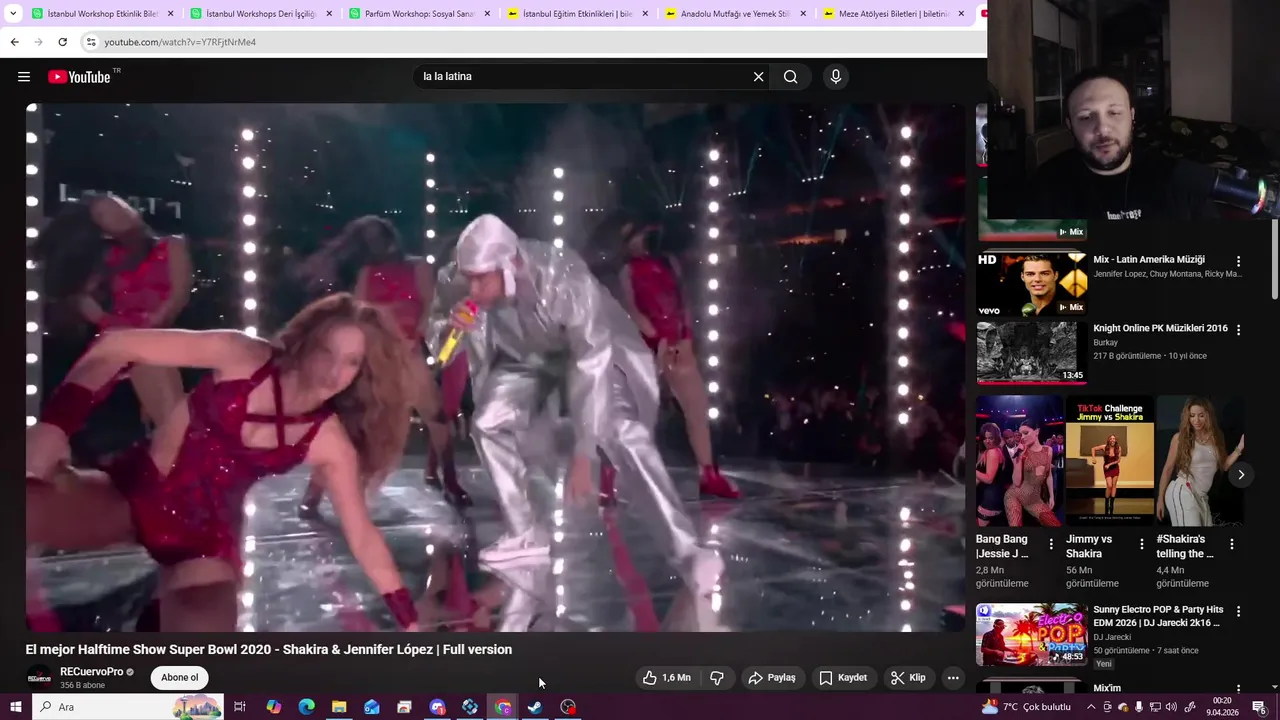The image size is (1280, 720).
Task: Go forward in browser history
Action: pos(38,42)
